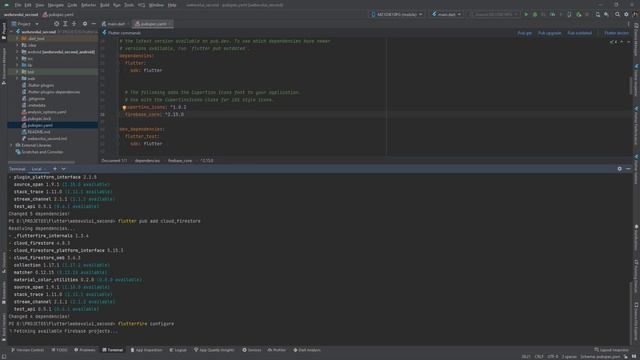
Task: Open the File menu
Action: [18, 5]
